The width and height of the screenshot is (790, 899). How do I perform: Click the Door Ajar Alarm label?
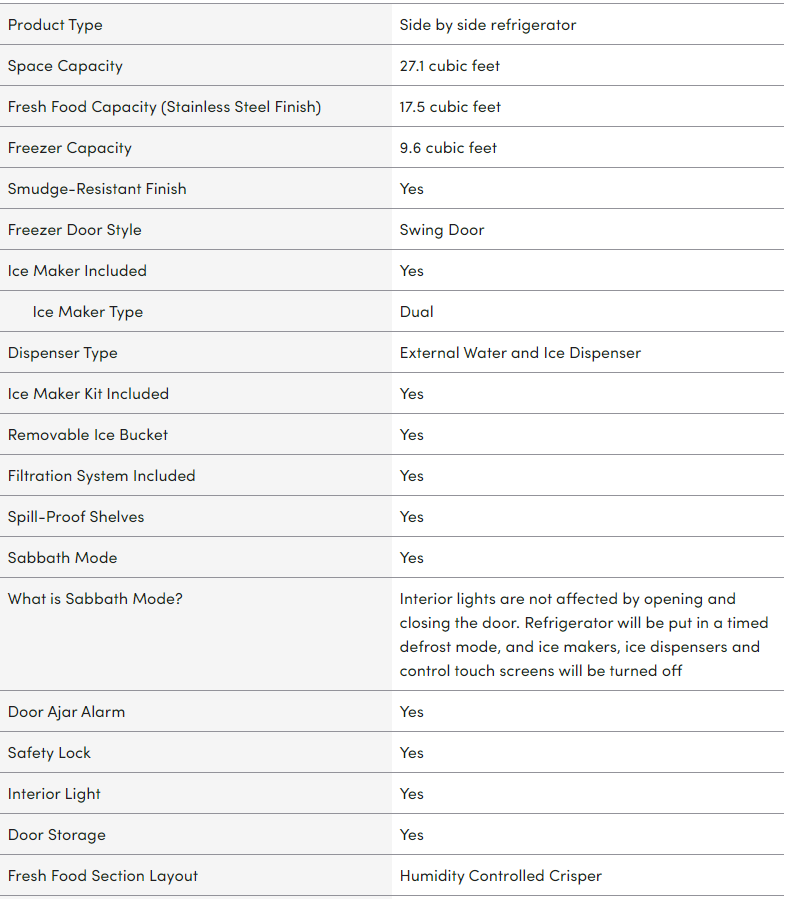point(66,712)
